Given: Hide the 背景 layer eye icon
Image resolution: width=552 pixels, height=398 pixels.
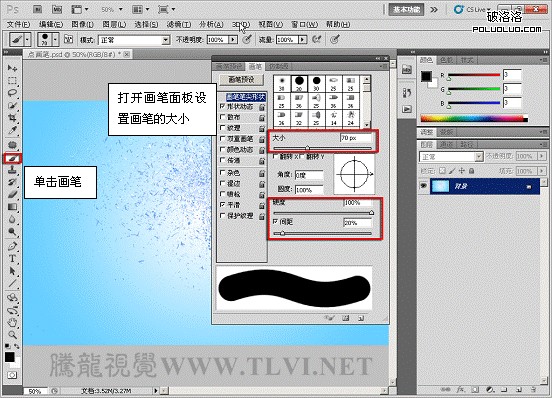Looking at the screenshot, I should [x=424, y=186].
